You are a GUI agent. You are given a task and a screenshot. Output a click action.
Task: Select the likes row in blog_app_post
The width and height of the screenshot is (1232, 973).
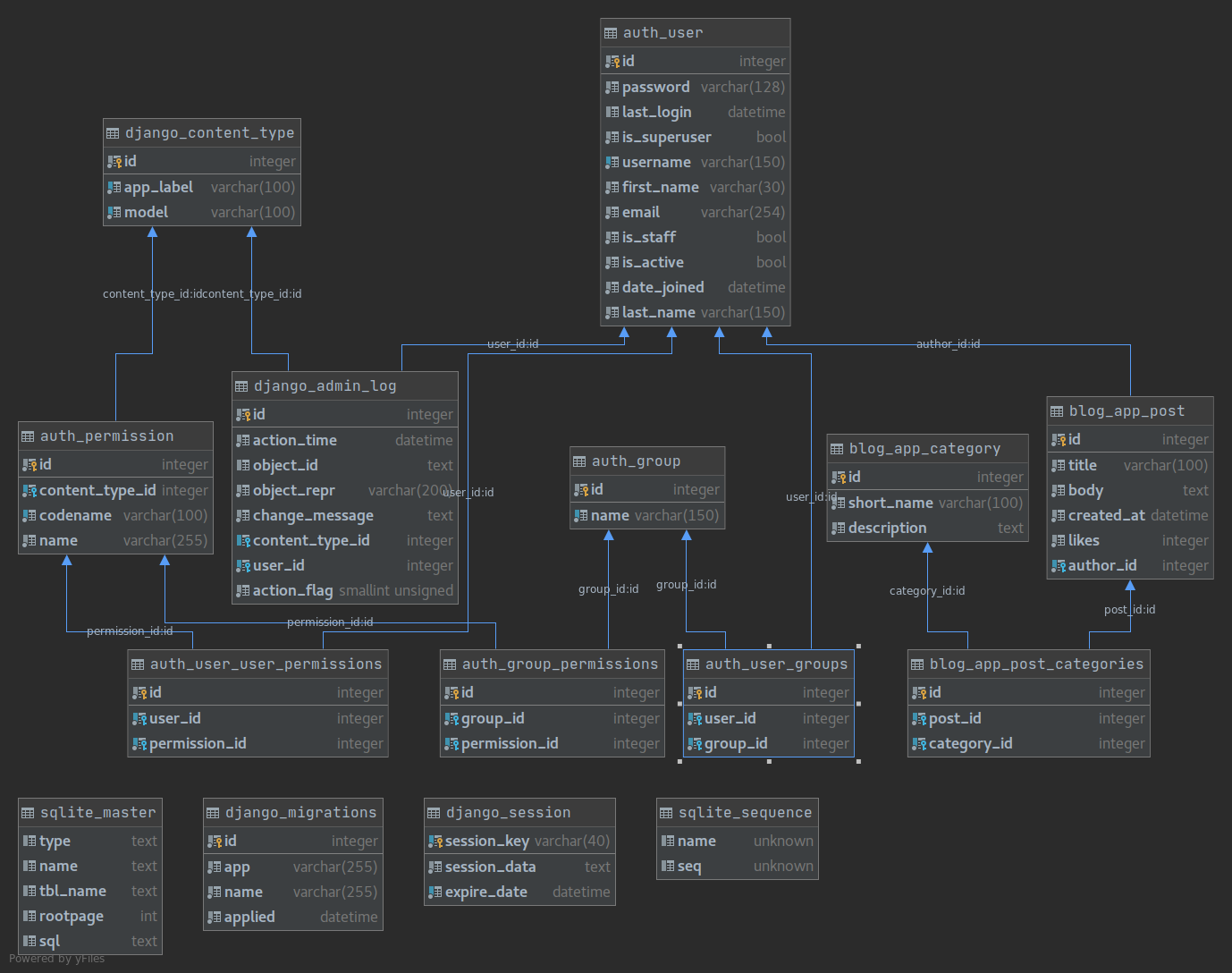(1129, 540)
